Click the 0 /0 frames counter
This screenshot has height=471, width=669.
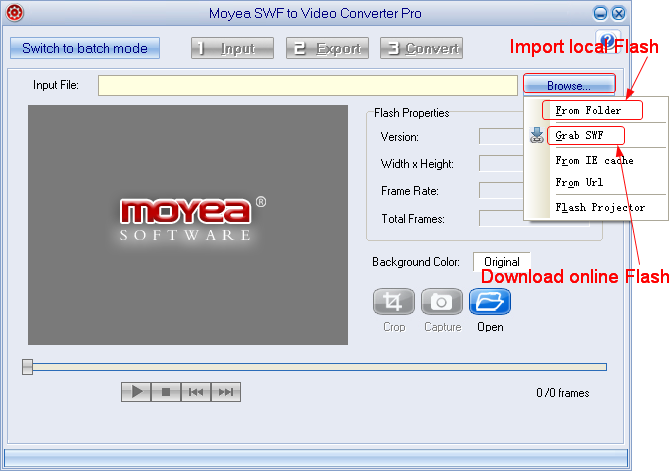563,392
